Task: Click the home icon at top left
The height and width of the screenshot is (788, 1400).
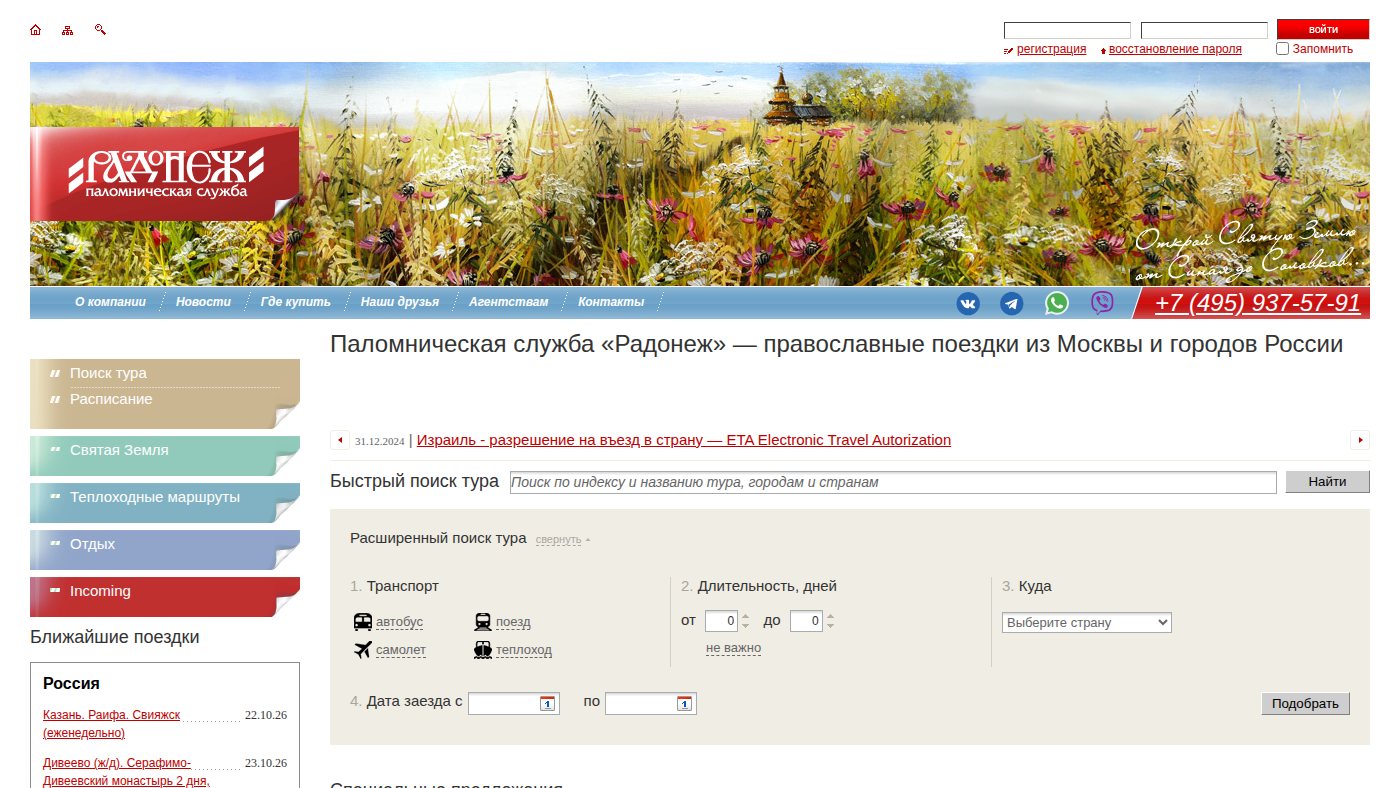Action: [x=36, y=30]
